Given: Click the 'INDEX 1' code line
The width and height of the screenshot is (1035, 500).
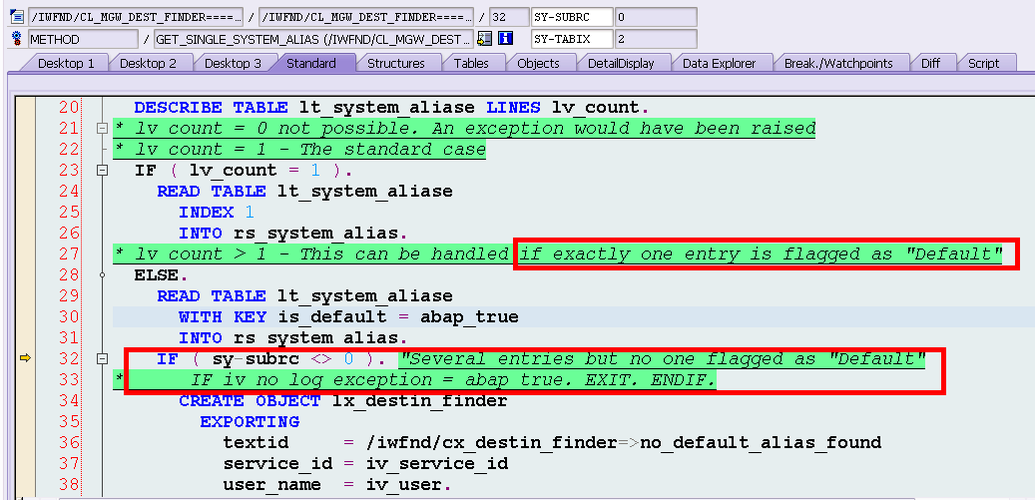Looking at the screenshot, I should point(216,213).
